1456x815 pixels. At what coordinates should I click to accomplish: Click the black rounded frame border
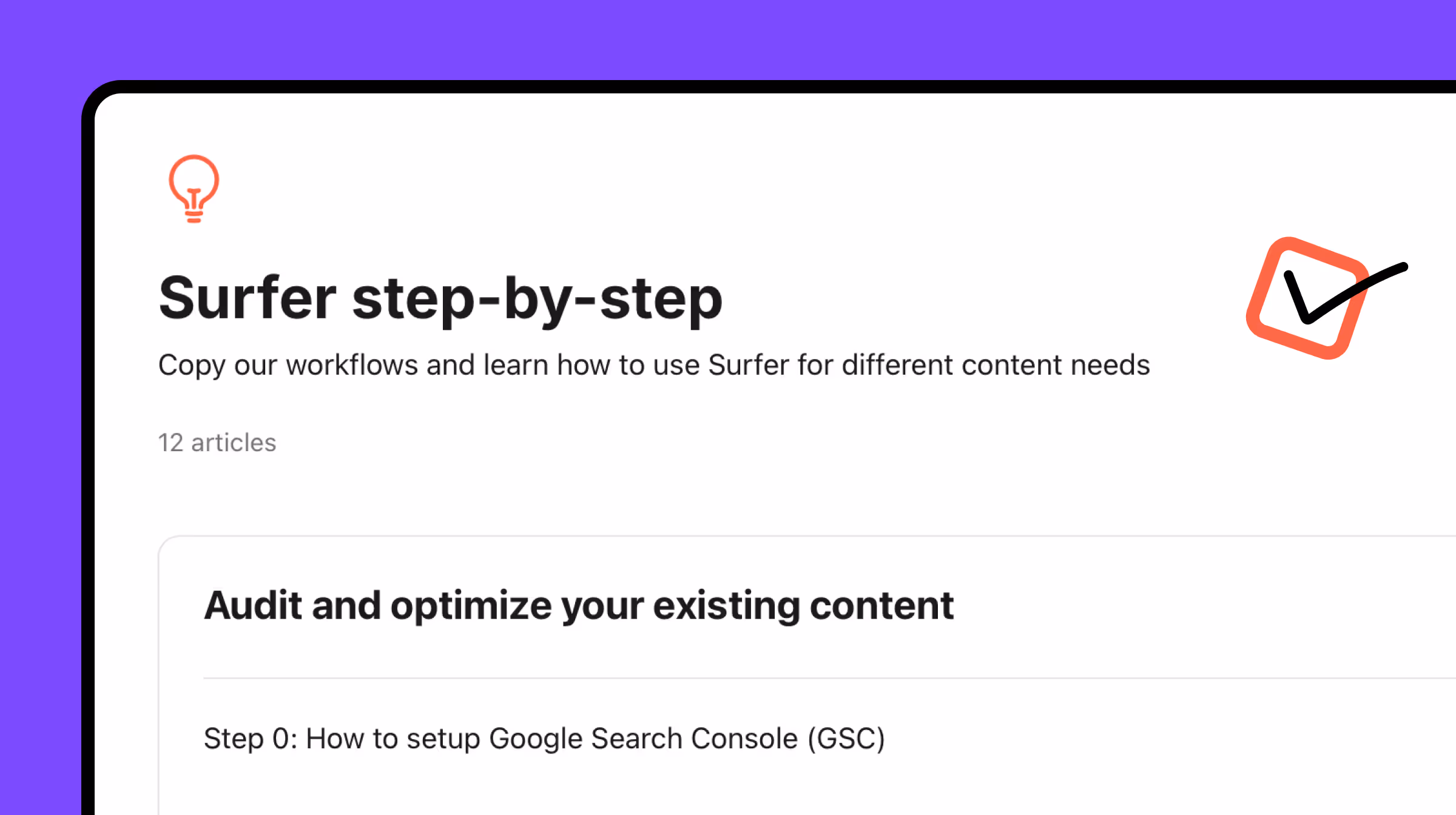[x=87, y=424]
